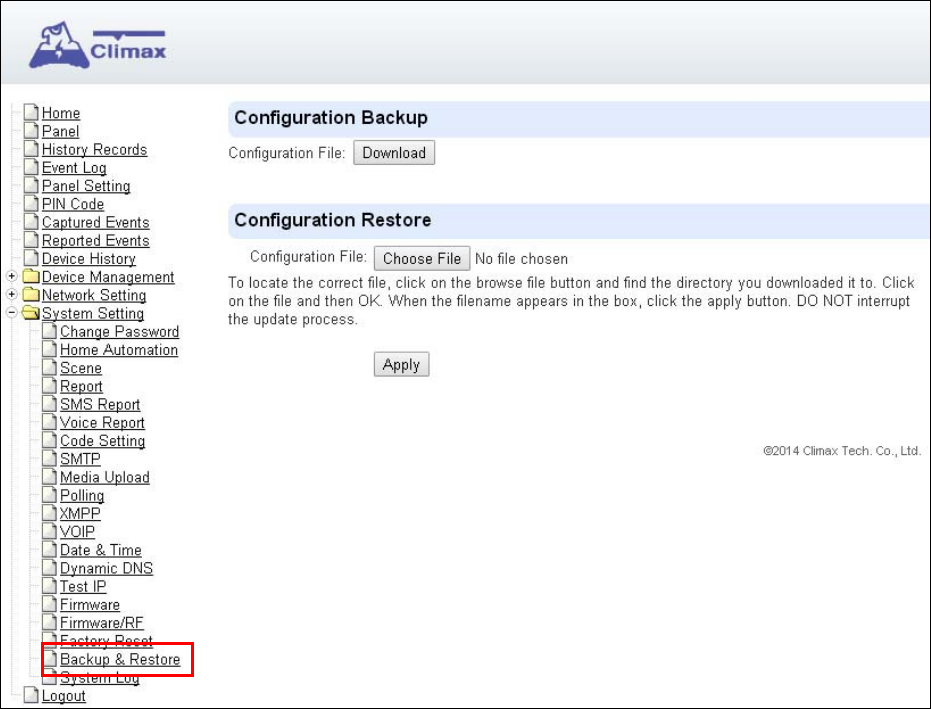The image size is (931, 709).
Task: Go to the Event Log page
Action: coord(74,168)
